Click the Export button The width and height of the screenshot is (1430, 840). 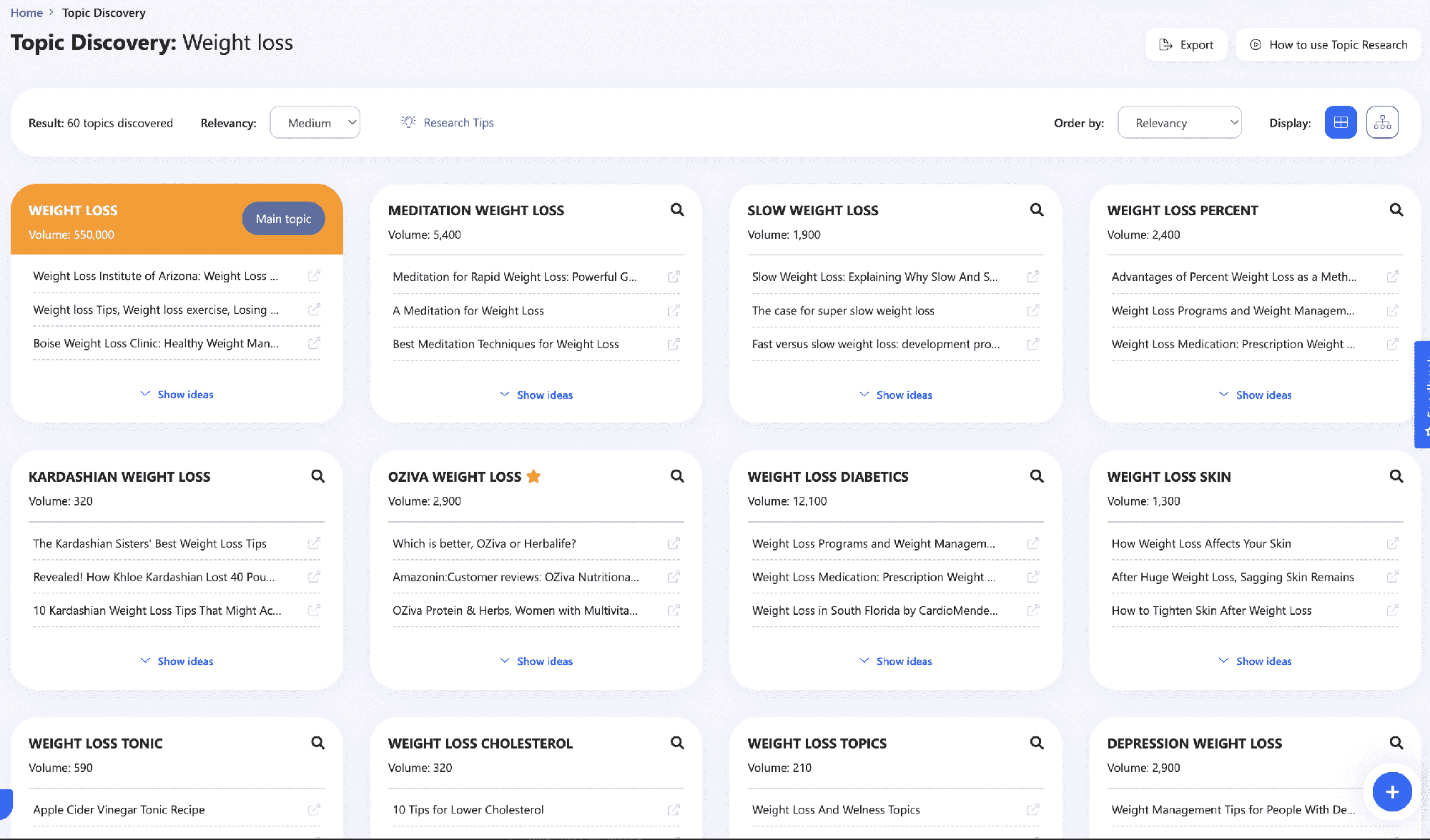[1186, 45]
